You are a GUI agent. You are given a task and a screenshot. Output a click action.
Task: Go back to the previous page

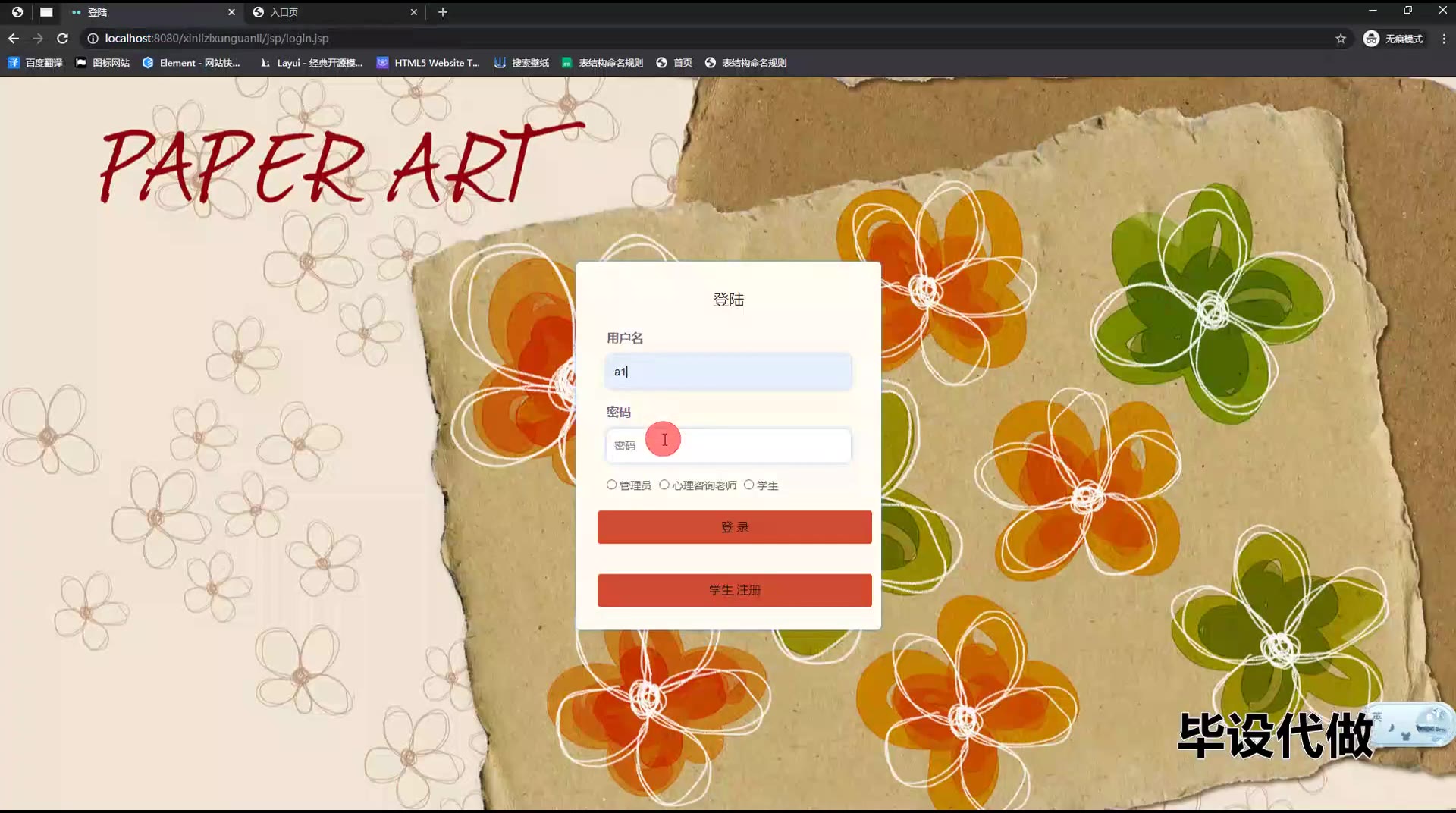(14, 38)
